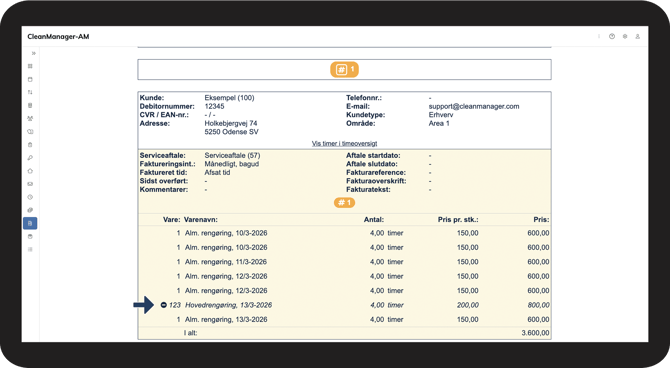Open the key icon in the sidebar

(30, 158)
